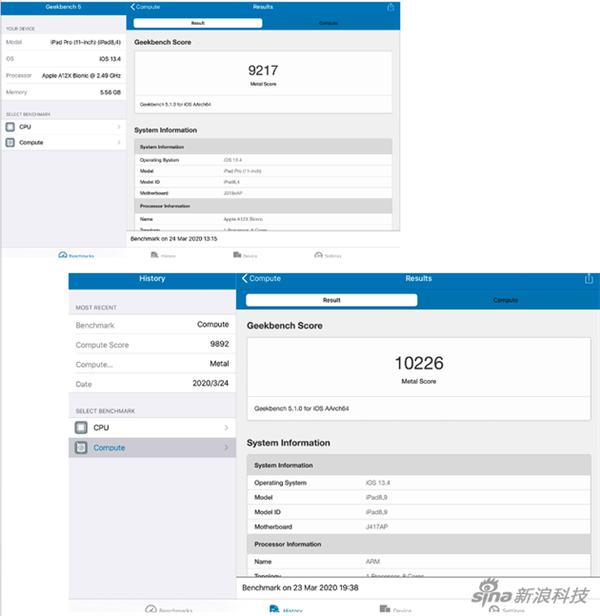Expand Compute chevron in upper sidebar

pos(119,142)
